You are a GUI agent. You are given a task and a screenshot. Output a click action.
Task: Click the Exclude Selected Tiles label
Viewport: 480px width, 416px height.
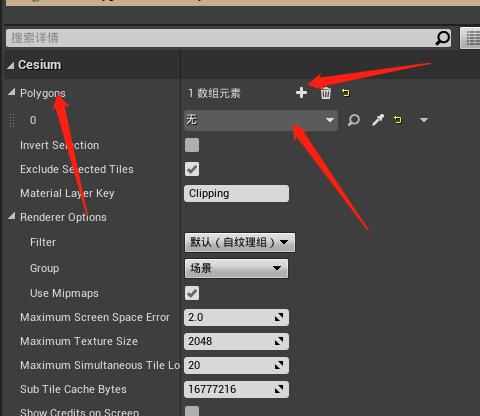click(x=77, y=169)
